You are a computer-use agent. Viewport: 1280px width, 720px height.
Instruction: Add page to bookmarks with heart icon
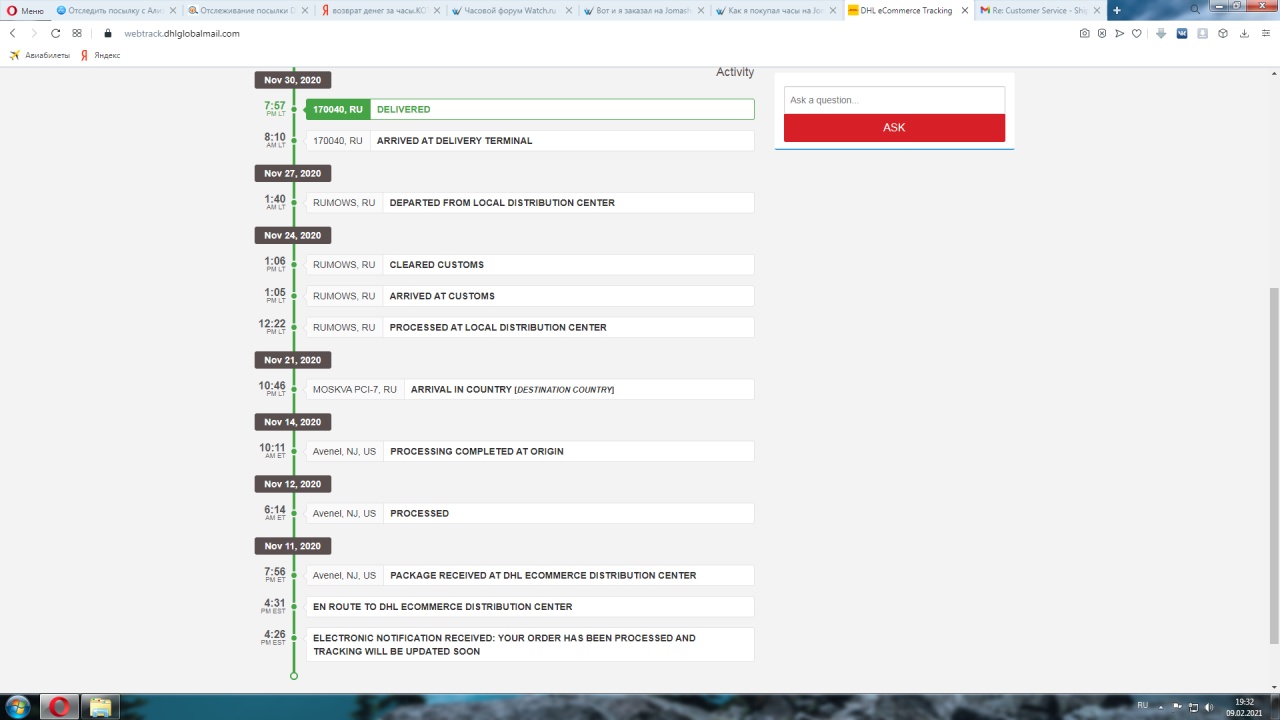coord(1137,33)
